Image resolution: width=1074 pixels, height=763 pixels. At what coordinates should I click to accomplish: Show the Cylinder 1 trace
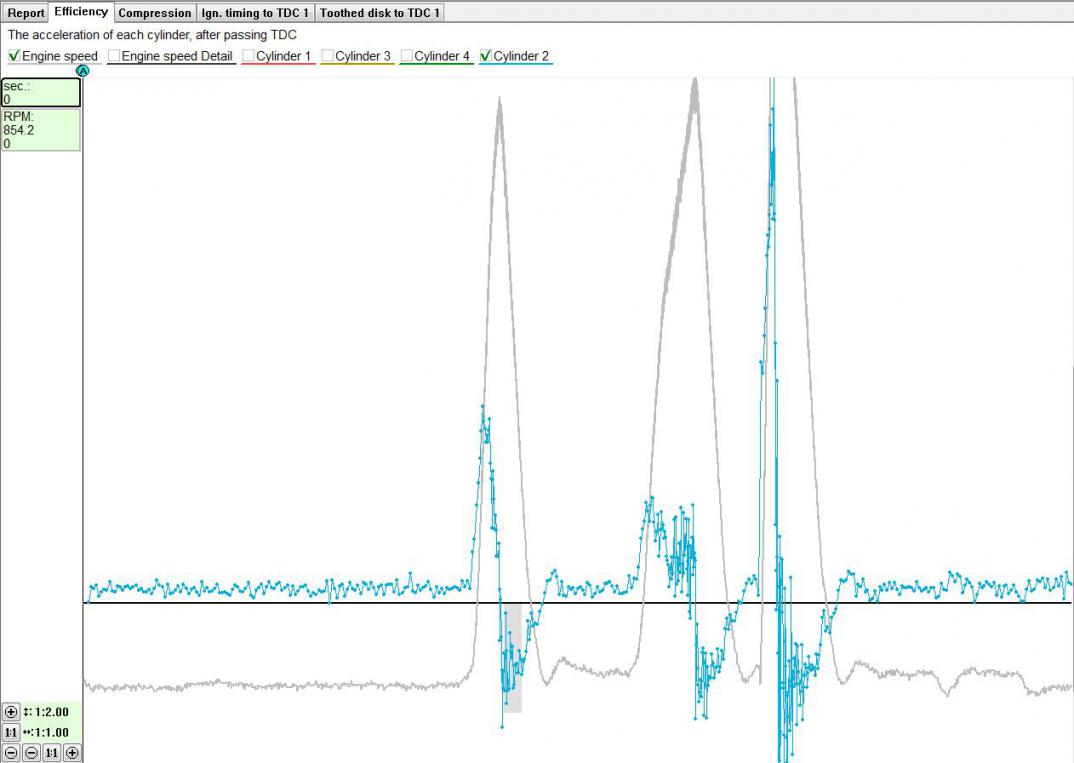click(248, 56)
